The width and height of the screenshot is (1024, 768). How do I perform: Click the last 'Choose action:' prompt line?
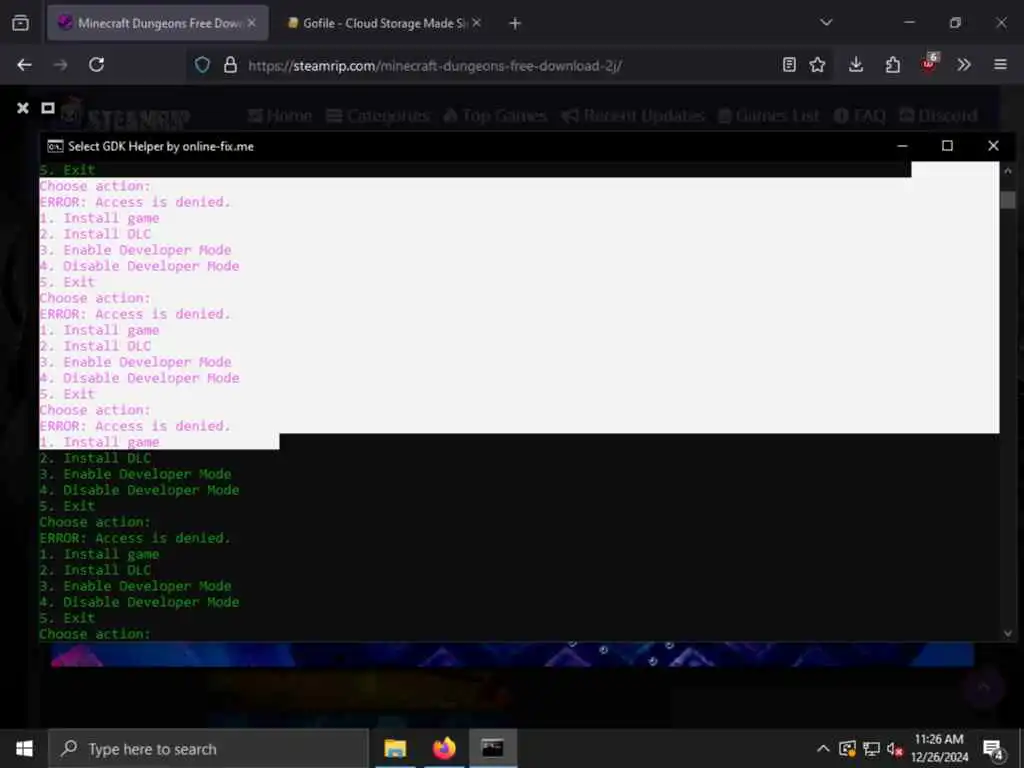[x=95, y=634]
